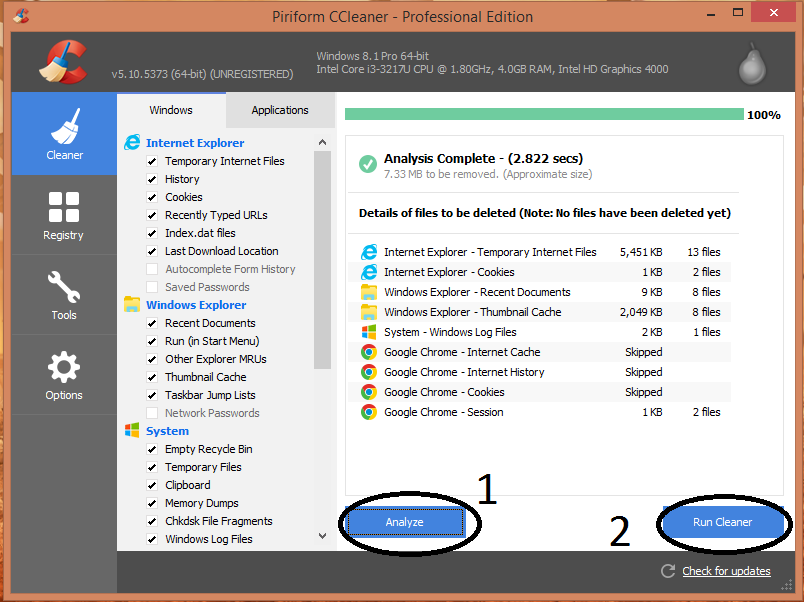The width and height of the screenshot is (804, 602).
Task: Click the Run Cleaner button
Action: 722,522
